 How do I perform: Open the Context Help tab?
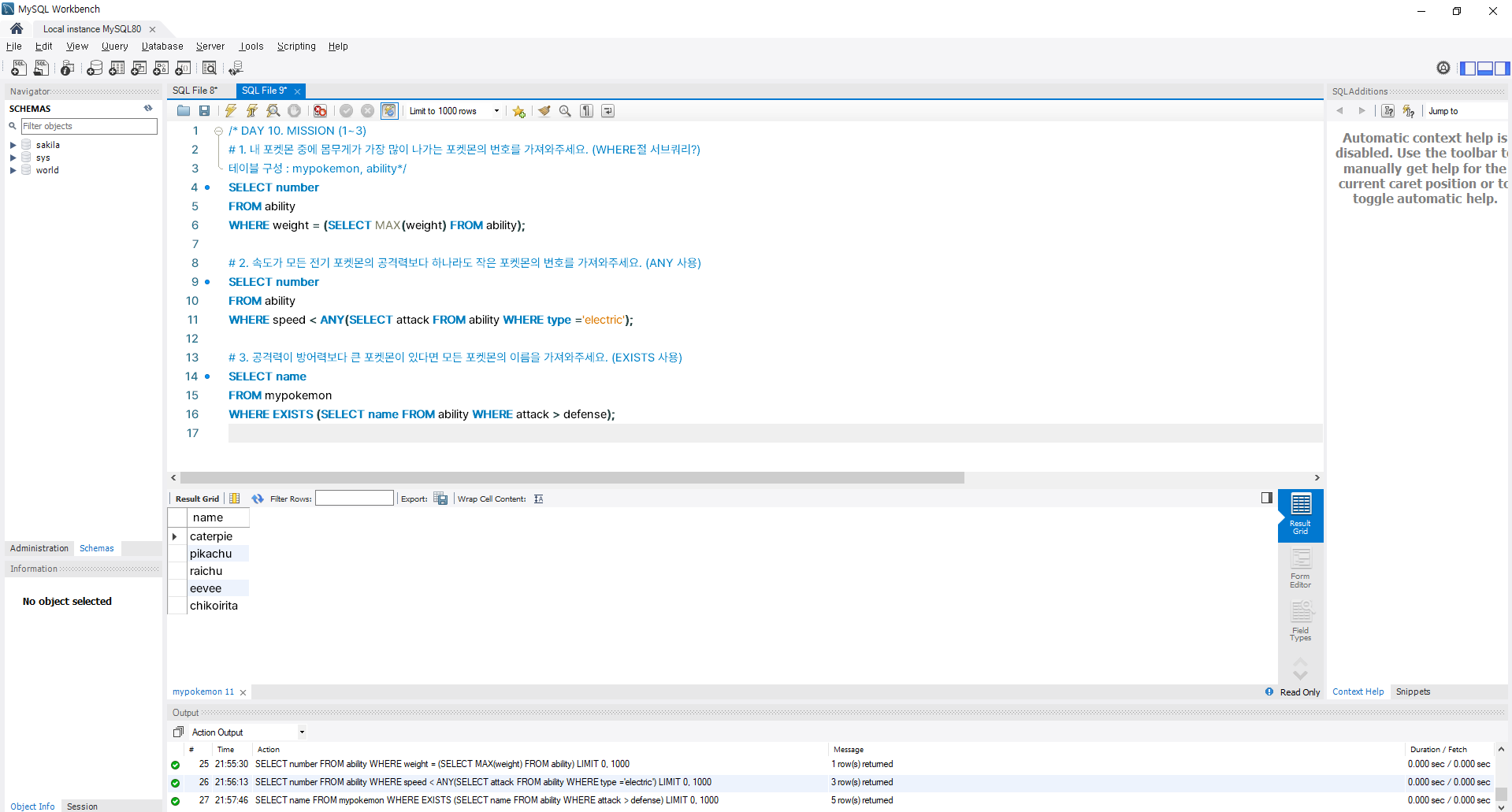pos(1358,691)
